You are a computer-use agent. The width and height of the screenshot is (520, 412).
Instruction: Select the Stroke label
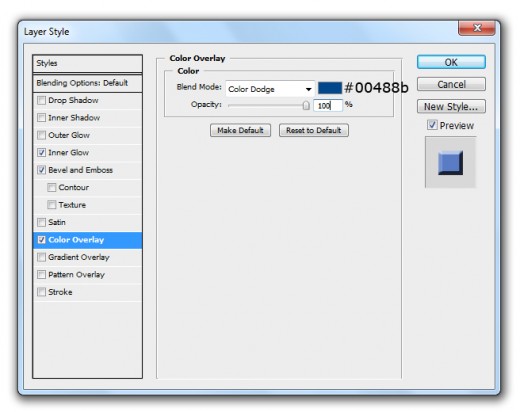click(x=60, y=292)
